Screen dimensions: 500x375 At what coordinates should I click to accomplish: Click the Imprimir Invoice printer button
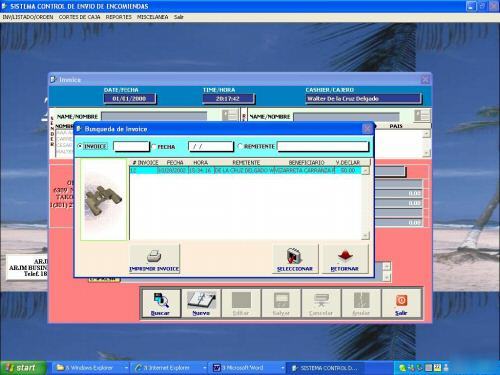[x=154, y=259]
